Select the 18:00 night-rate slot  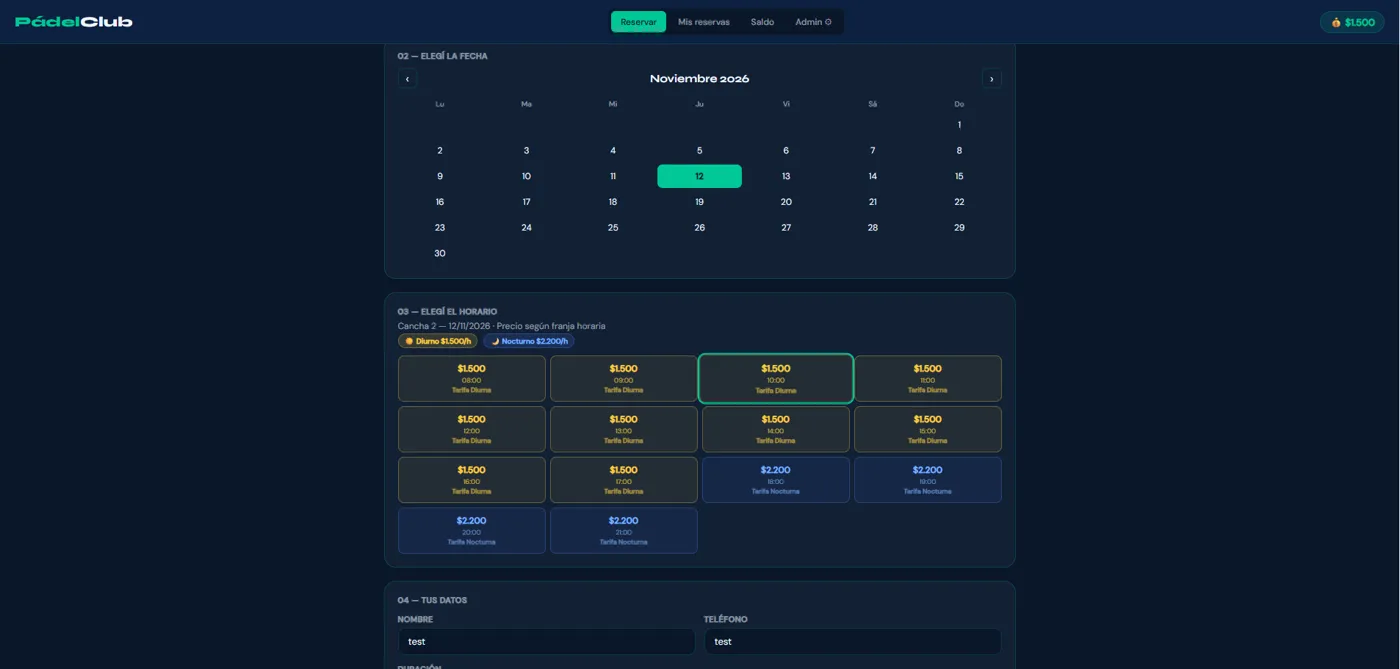776,480
